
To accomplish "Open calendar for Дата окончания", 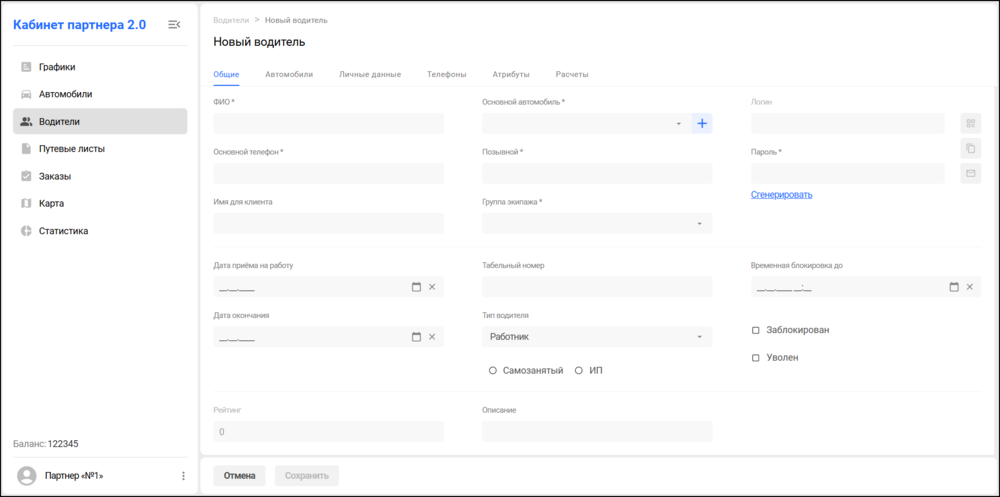I will click(416, 337).
